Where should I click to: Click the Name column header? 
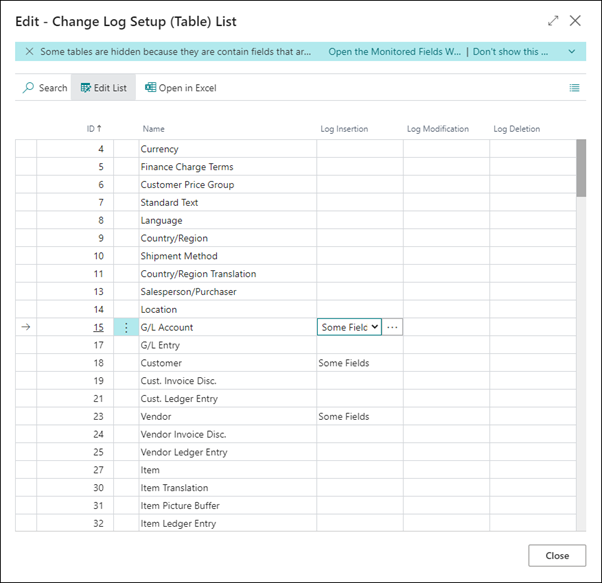click(x=154, y=129)
